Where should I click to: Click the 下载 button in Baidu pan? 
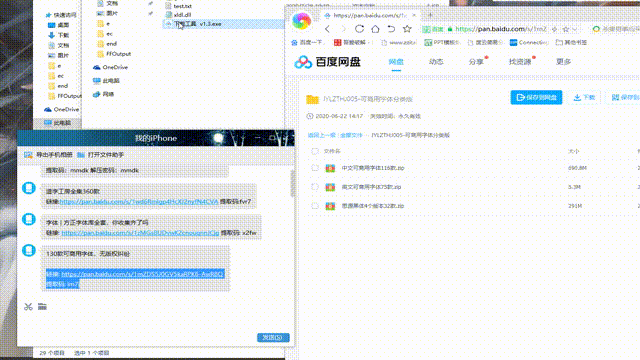point(584,98)
